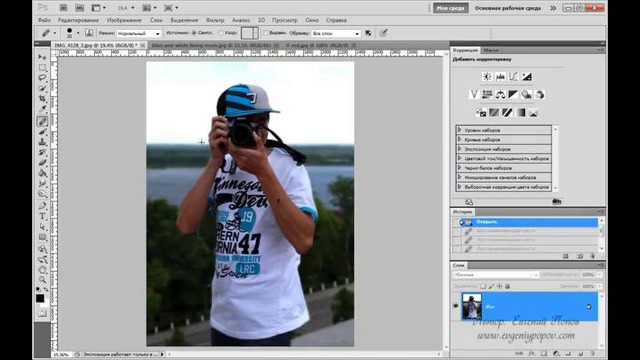Open the Просмотр menu

point(284,20)
